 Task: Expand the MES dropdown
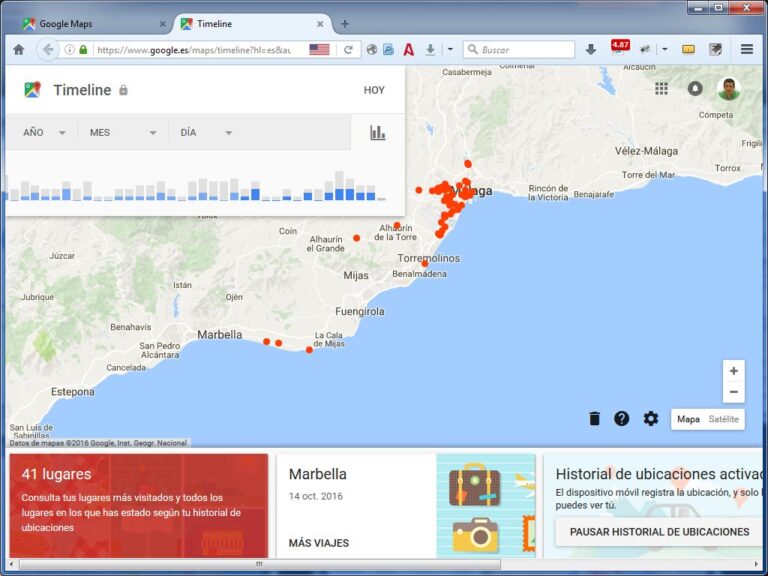123,132
